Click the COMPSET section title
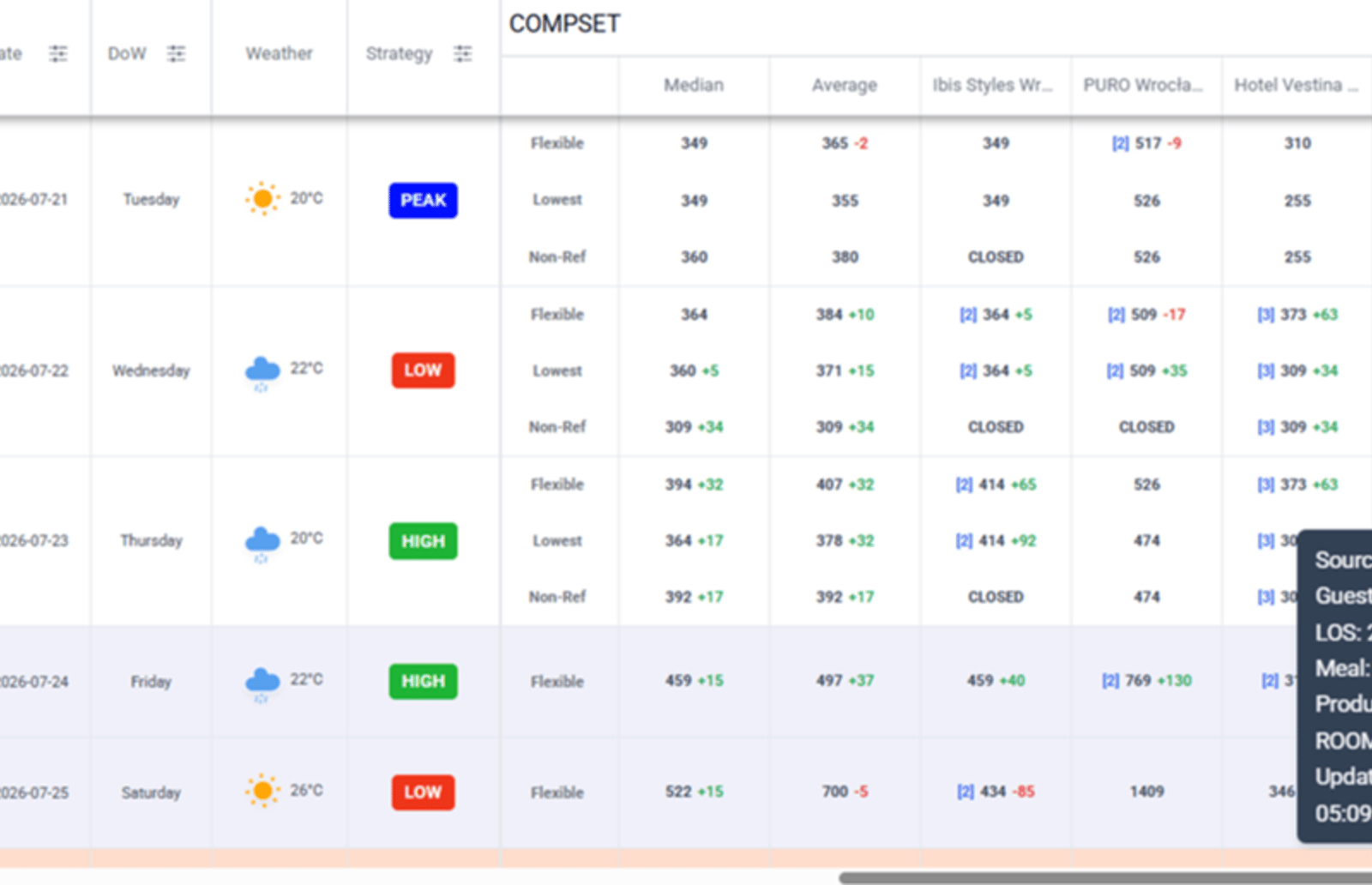This screenshot has height=885, width=1372. click(x=564, y=24)
